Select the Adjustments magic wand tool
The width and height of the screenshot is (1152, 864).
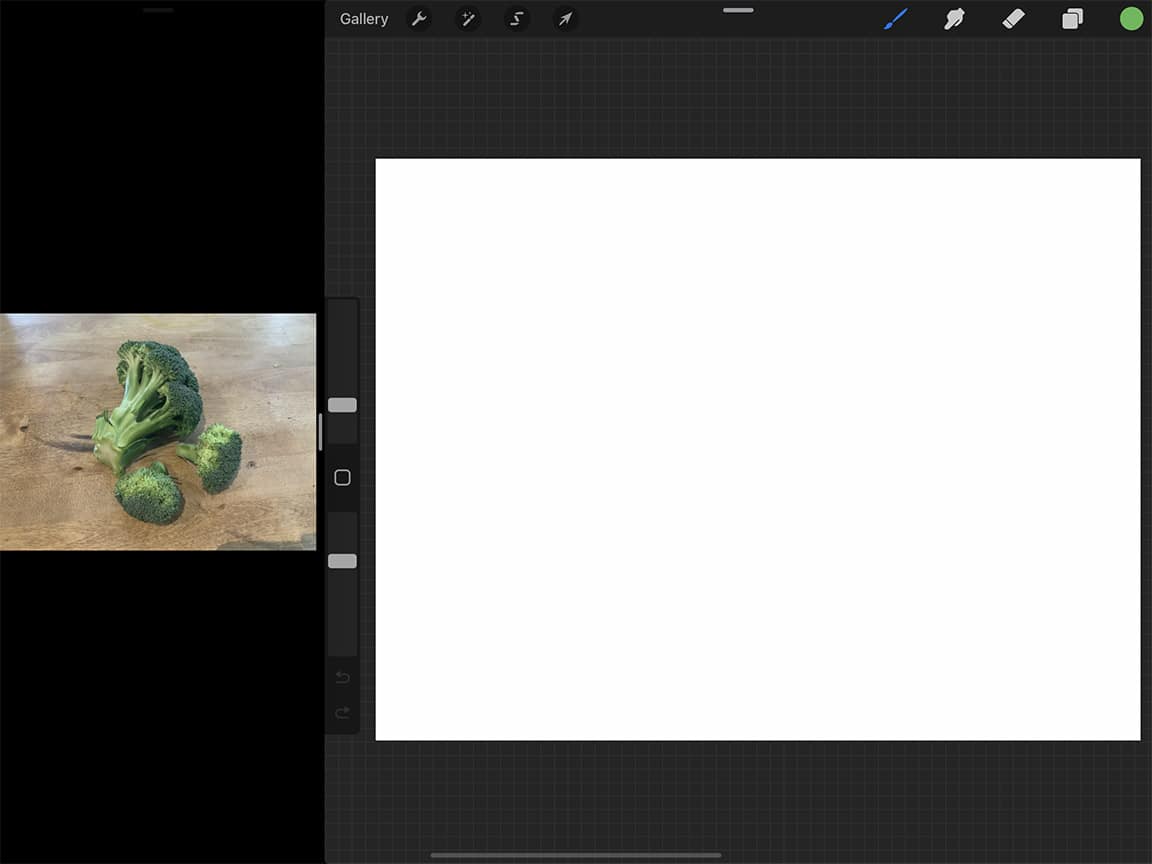468,18
